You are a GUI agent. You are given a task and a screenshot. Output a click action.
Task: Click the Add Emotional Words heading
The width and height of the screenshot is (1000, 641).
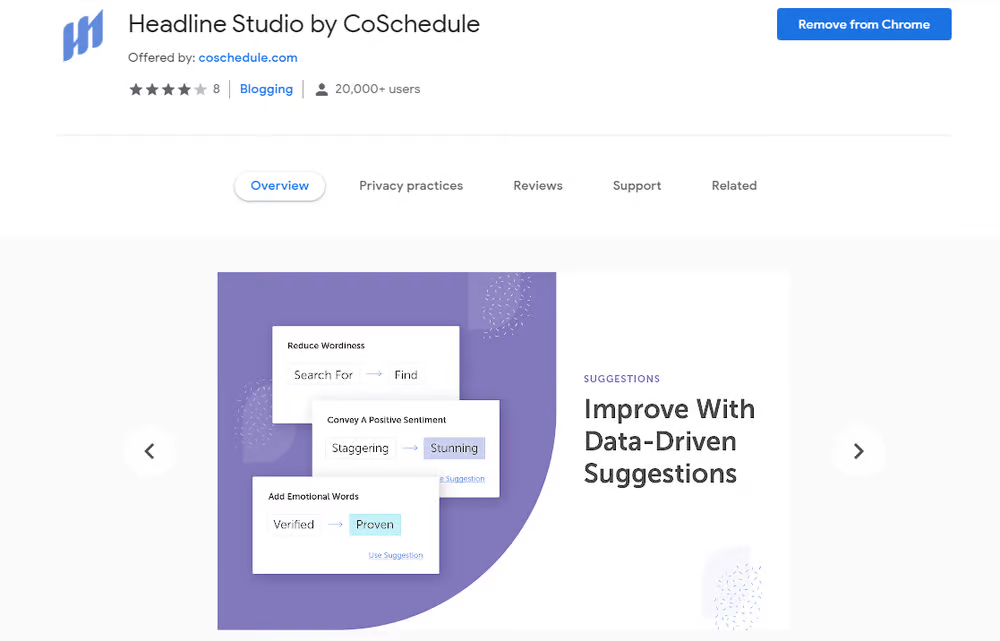313,496
